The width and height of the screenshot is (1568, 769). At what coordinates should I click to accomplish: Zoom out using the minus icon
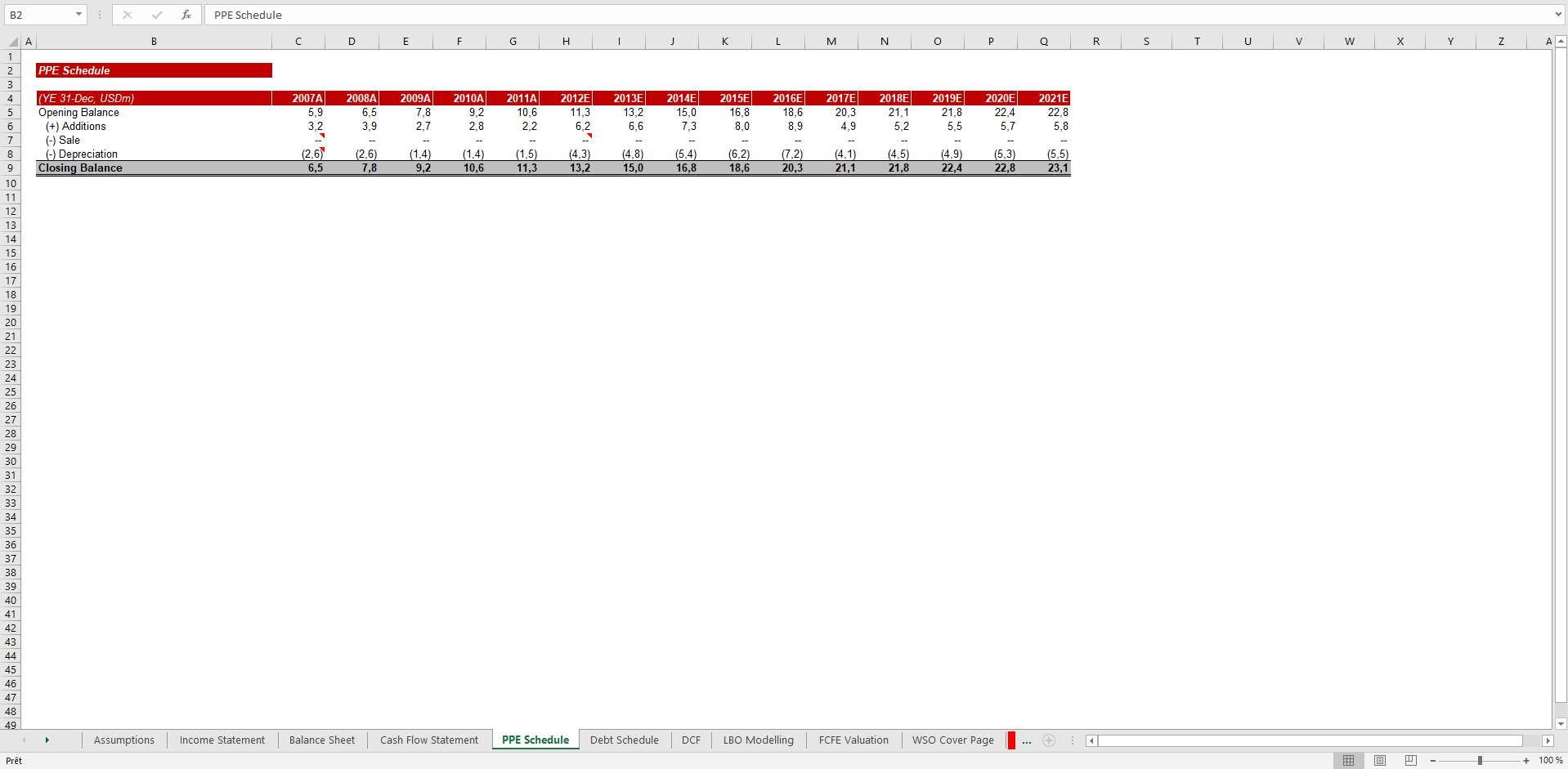pos(1432,760)
